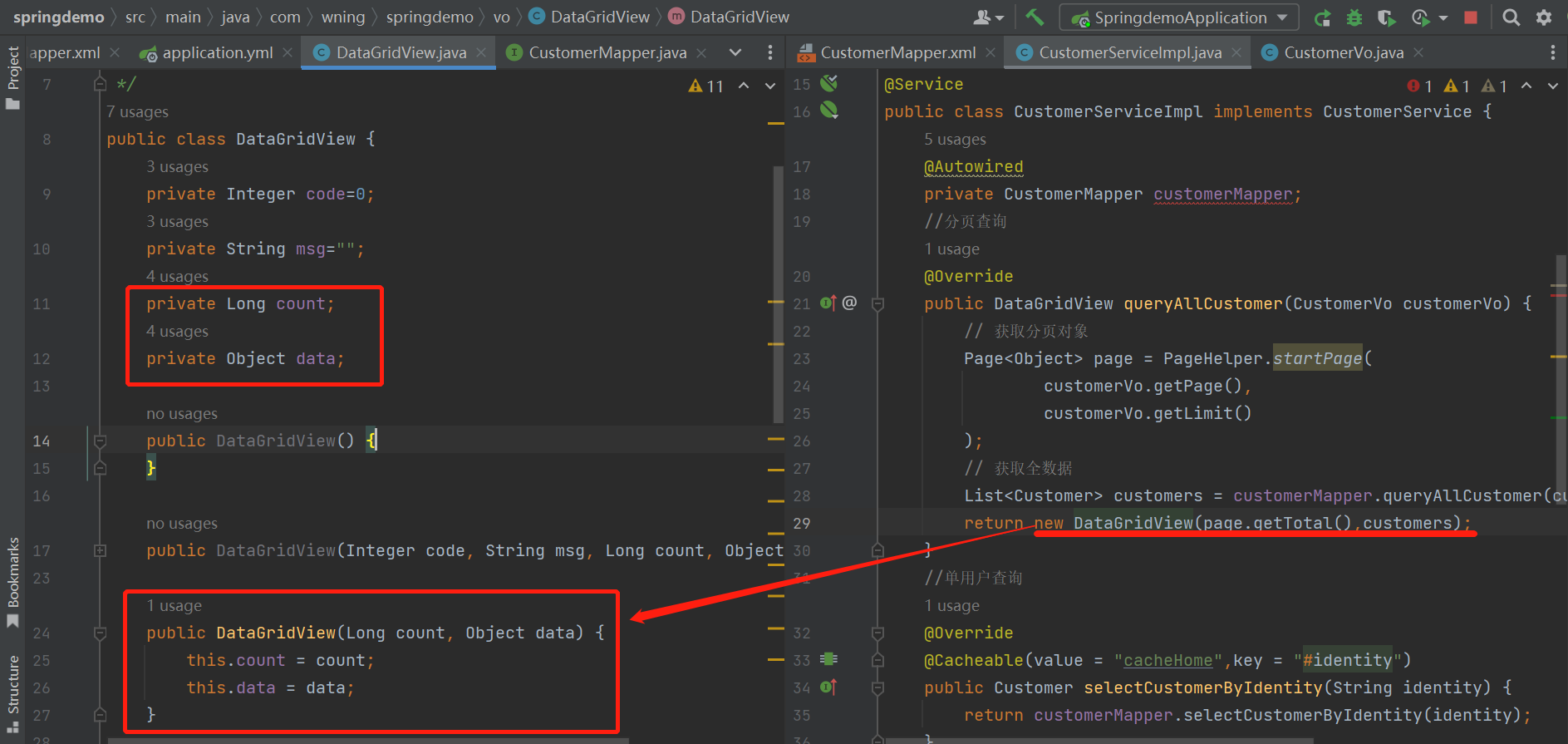Viewport: 1568px width, 744px height.
Task: Click the springdemo root breadcrumb
Action: (58, 17)
